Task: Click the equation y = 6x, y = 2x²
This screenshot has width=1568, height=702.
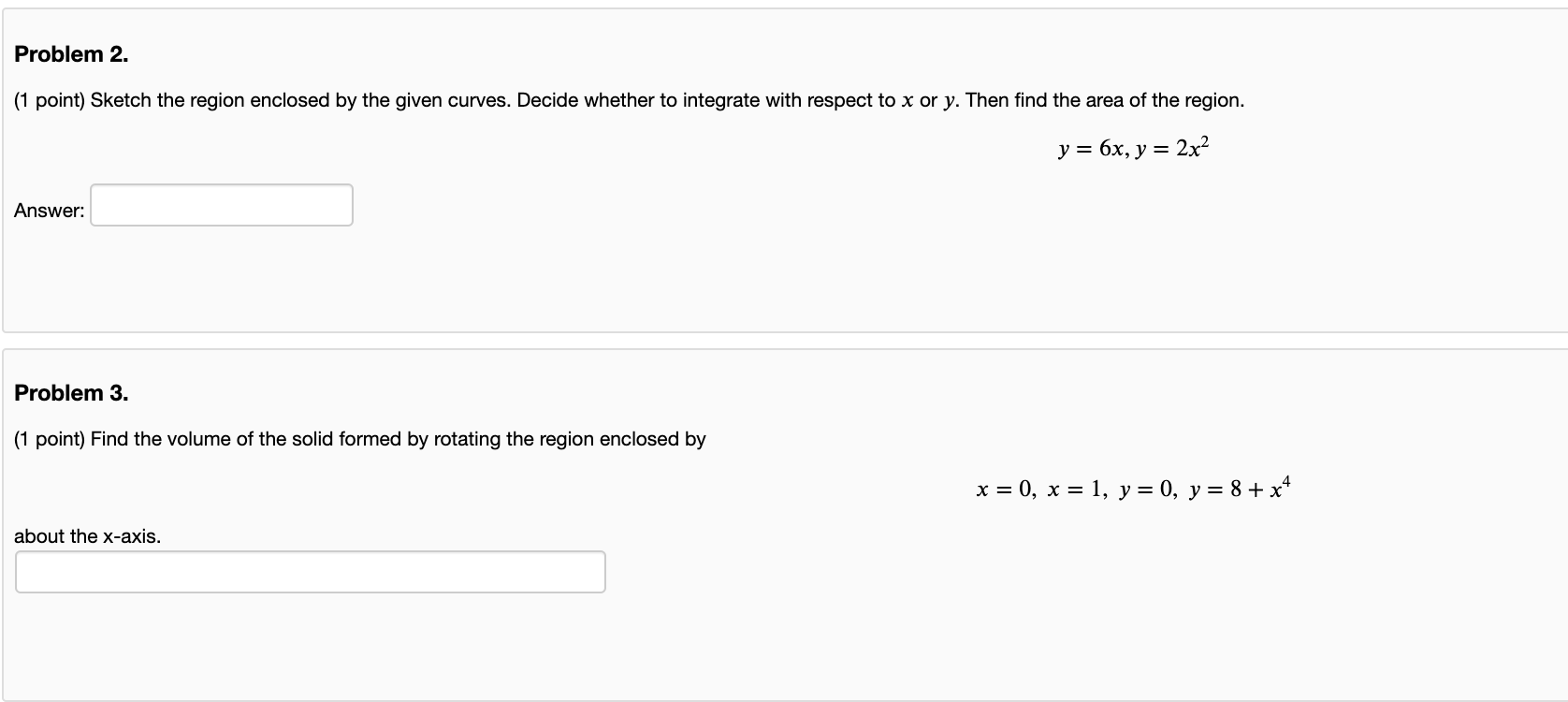Action: coord(1131,148)
